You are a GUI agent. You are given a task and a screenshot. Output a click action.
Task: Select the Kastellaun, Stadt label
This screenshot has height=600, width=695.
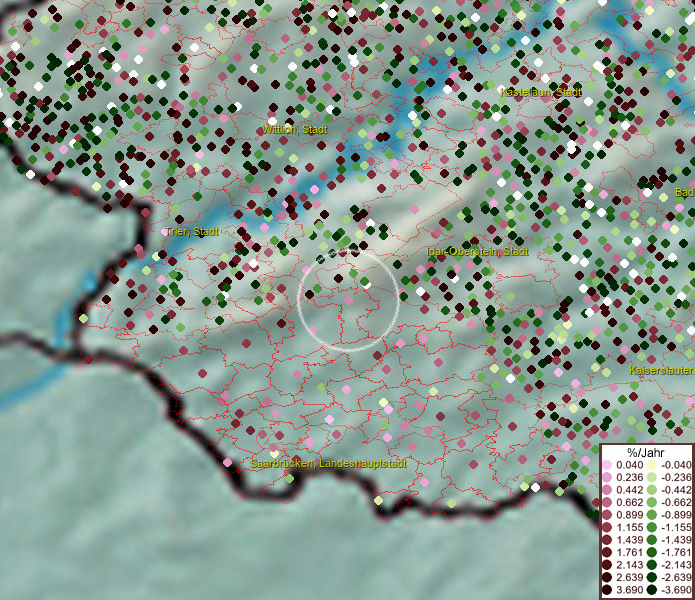pos(541,92)
